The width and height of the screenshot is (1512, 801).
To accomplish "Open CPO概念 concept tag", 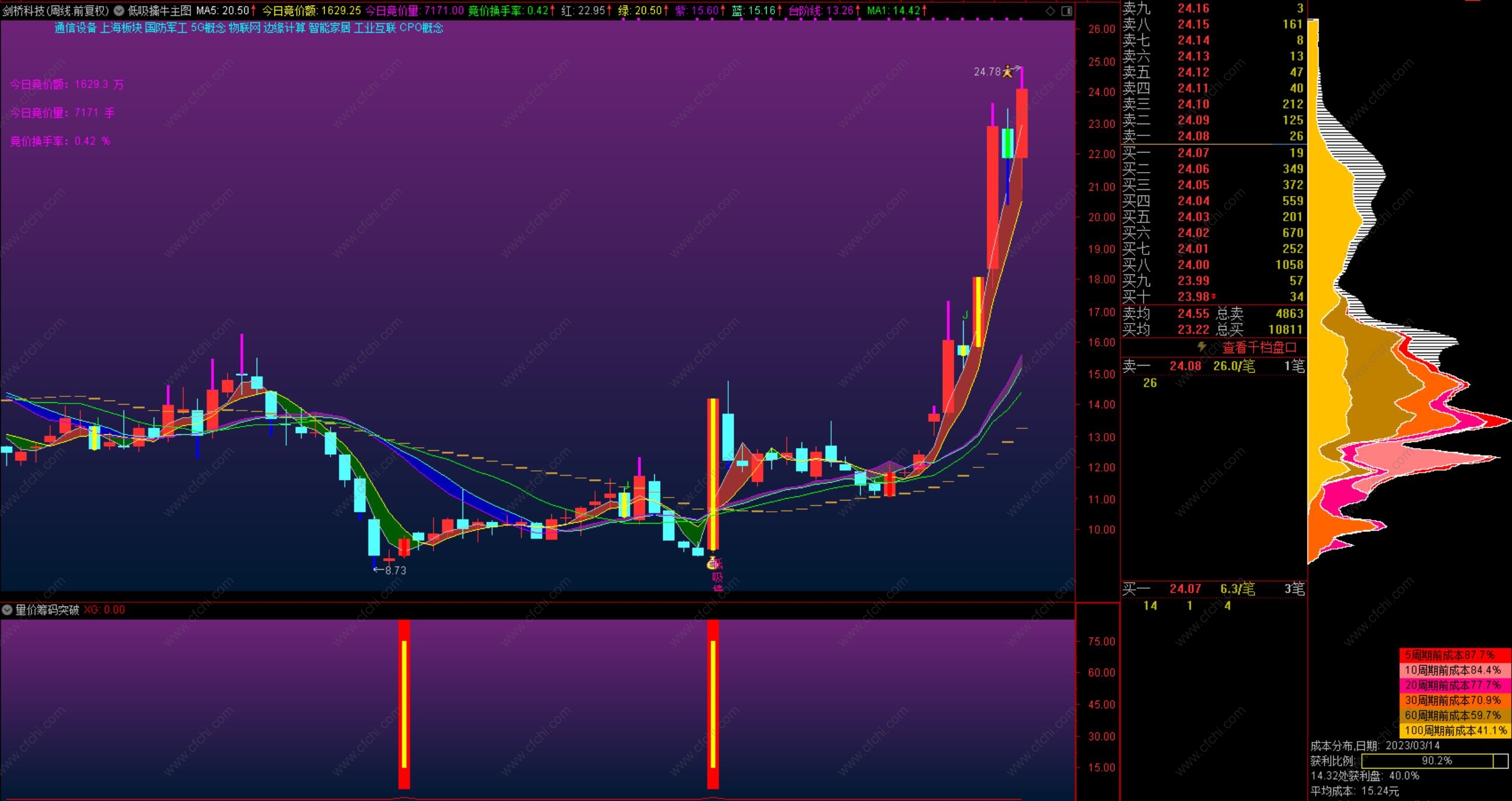I will pos(421,28).
